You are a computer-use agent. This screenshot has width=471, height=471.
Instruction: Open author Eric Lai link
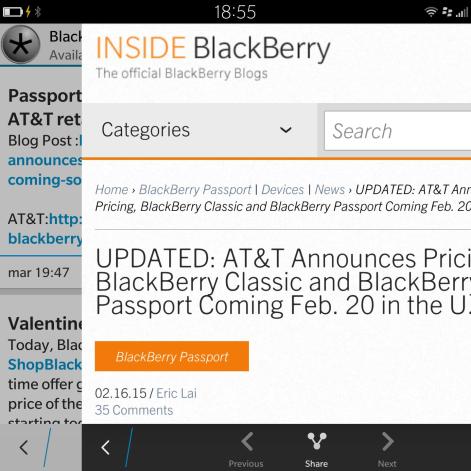pyautogui.click(x=176, y=393)
